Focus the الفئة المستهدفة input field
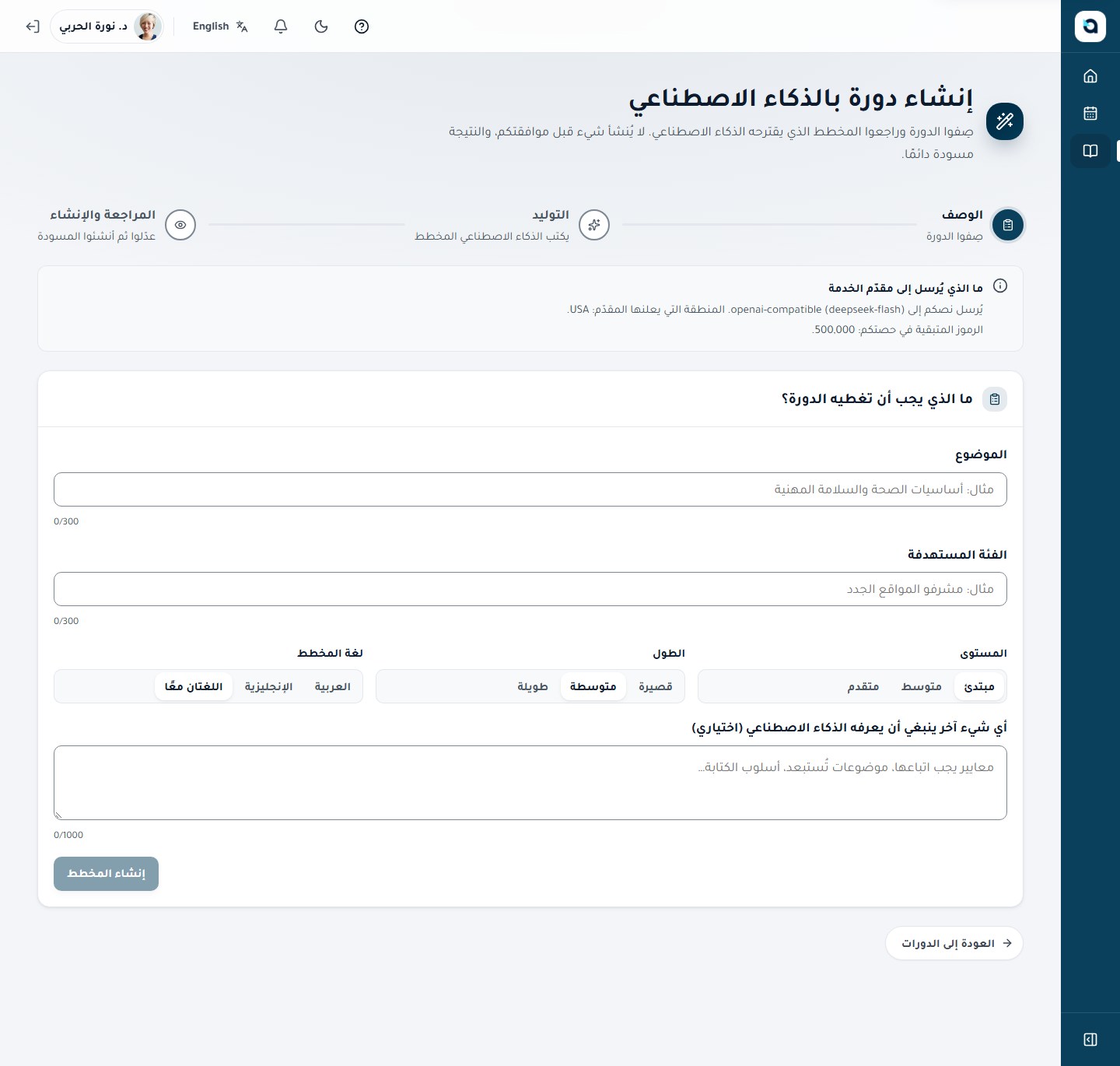The width and height of the screenshot is (1120, 1066). click(x=530, y=589)
